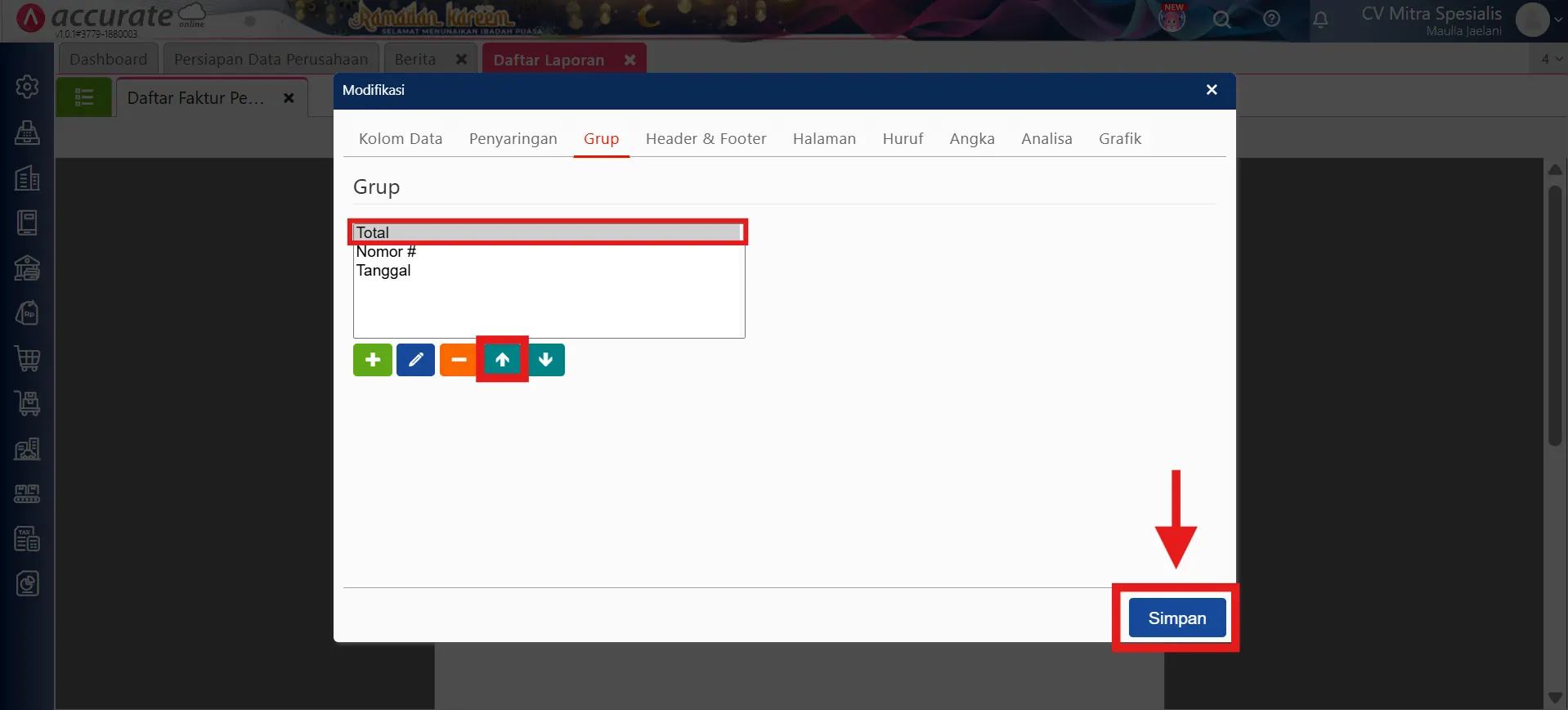Move selected group up with arrow

point(502,360)
